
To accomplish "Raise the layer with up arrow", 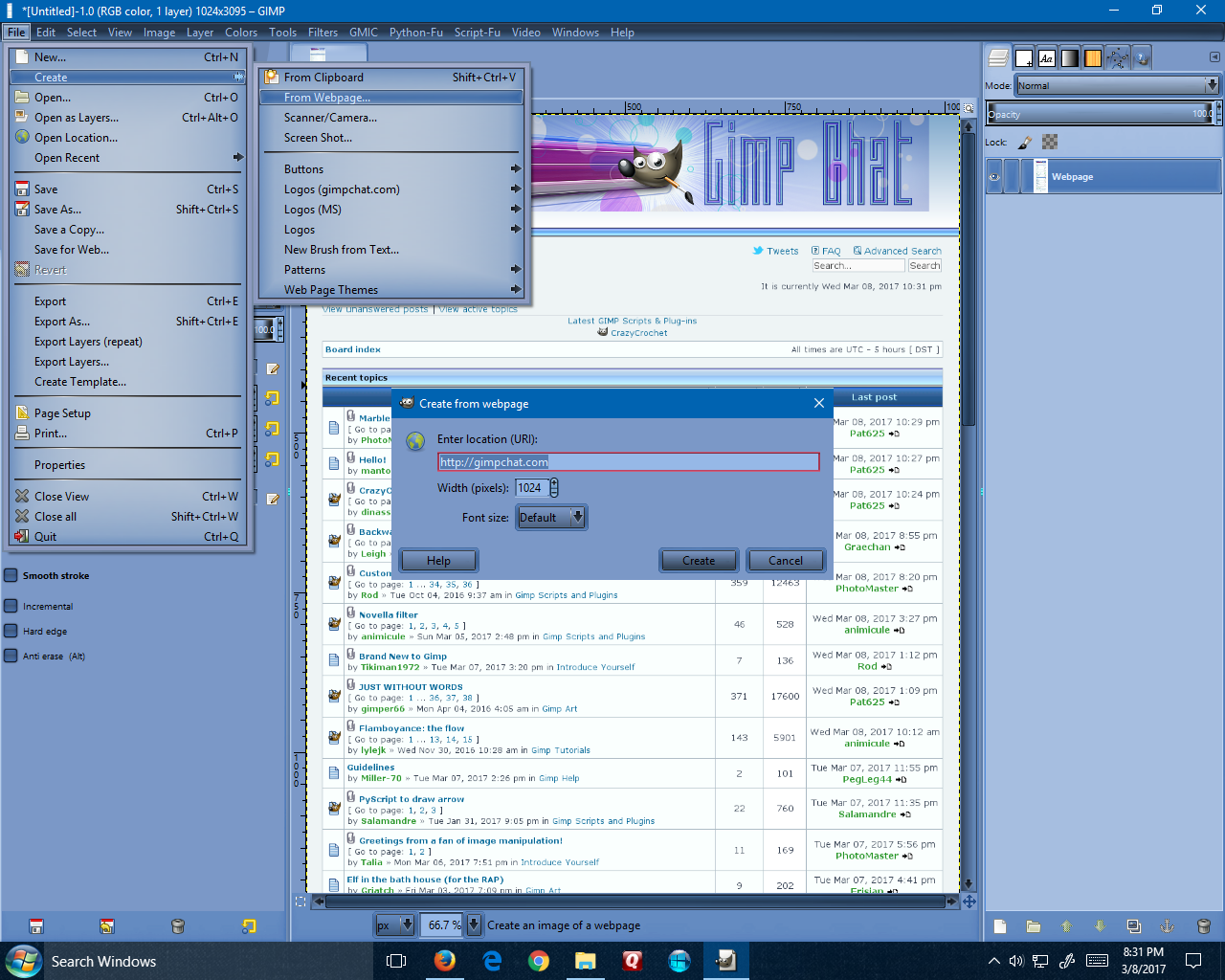I will click(x=1066, y=926).
